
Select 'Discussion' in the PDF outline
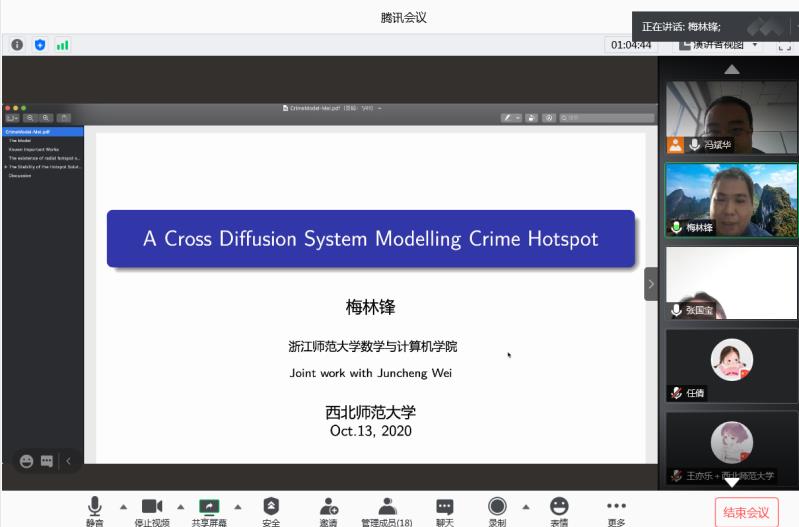click(x=21, y=175)
